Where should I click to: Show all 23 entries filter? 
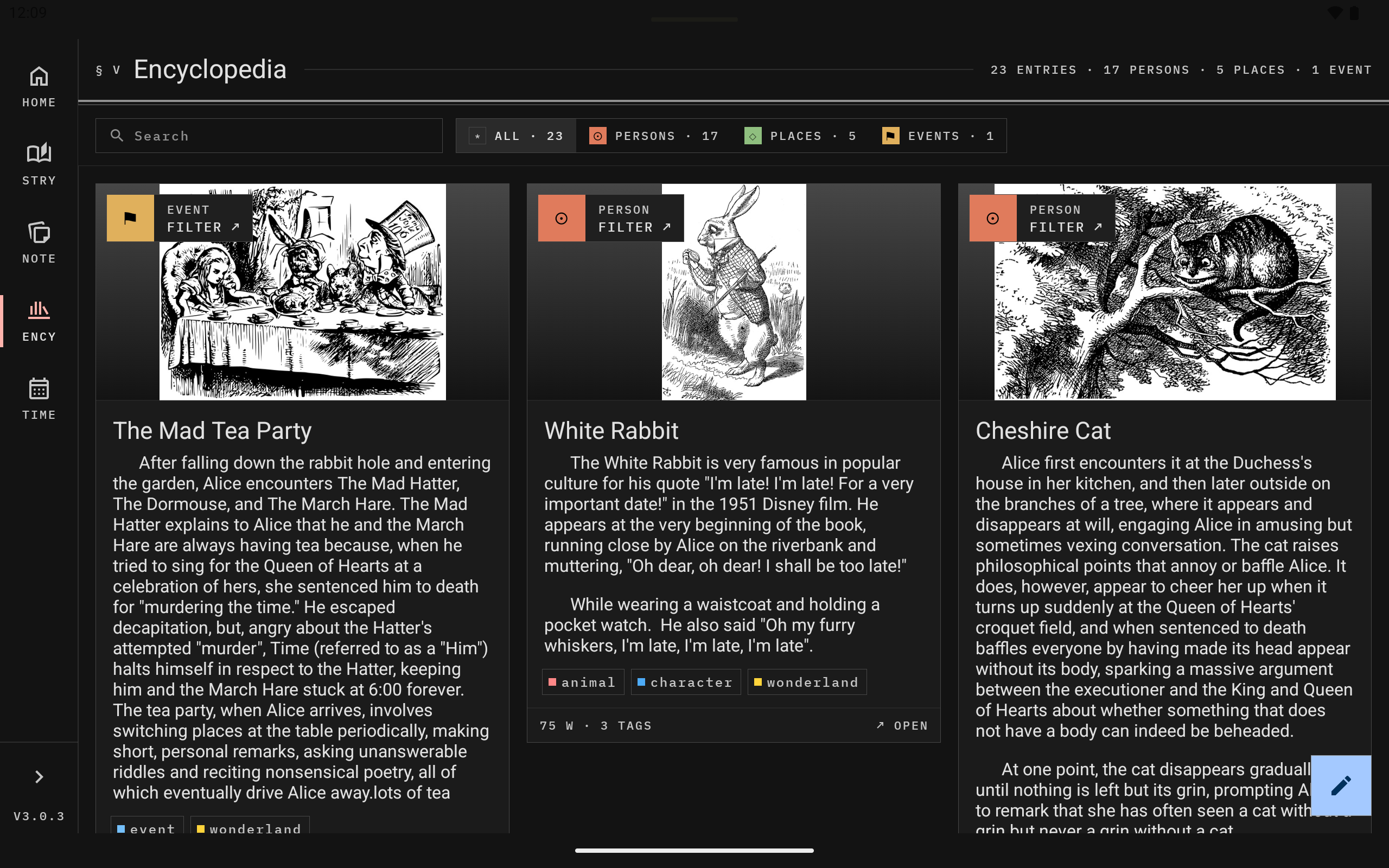[516, 136]
